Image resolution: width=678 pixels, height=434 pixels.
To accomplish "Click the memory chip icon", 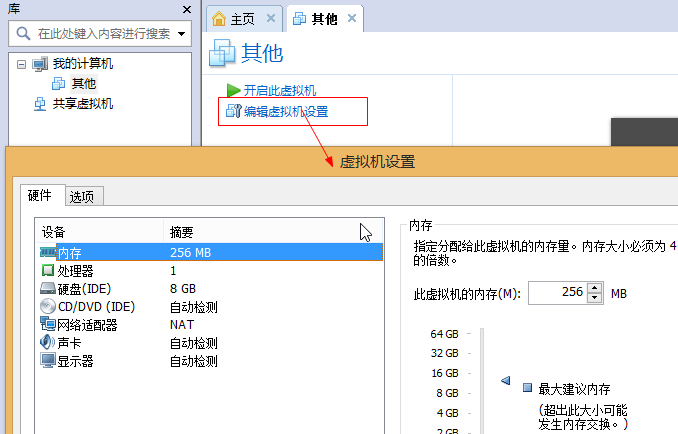I will [x=48, y=252].
